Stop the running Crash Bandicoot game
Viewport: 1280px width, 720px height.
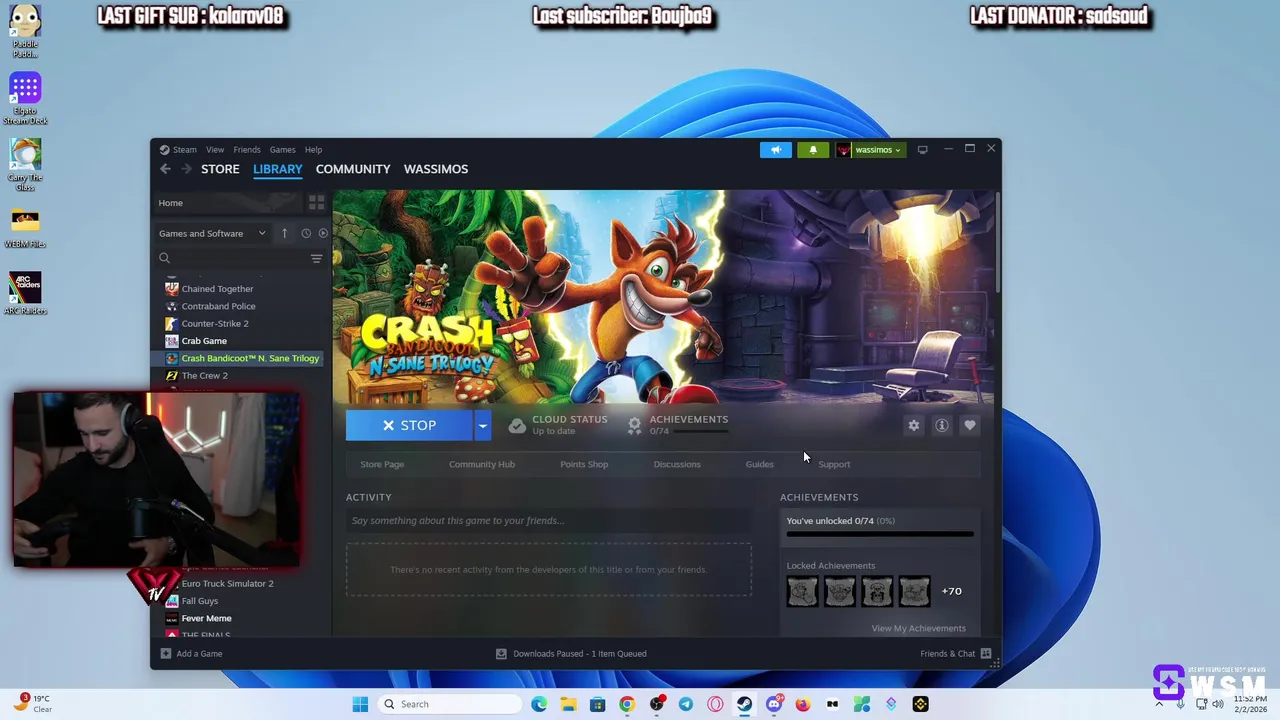coord(409,426)
